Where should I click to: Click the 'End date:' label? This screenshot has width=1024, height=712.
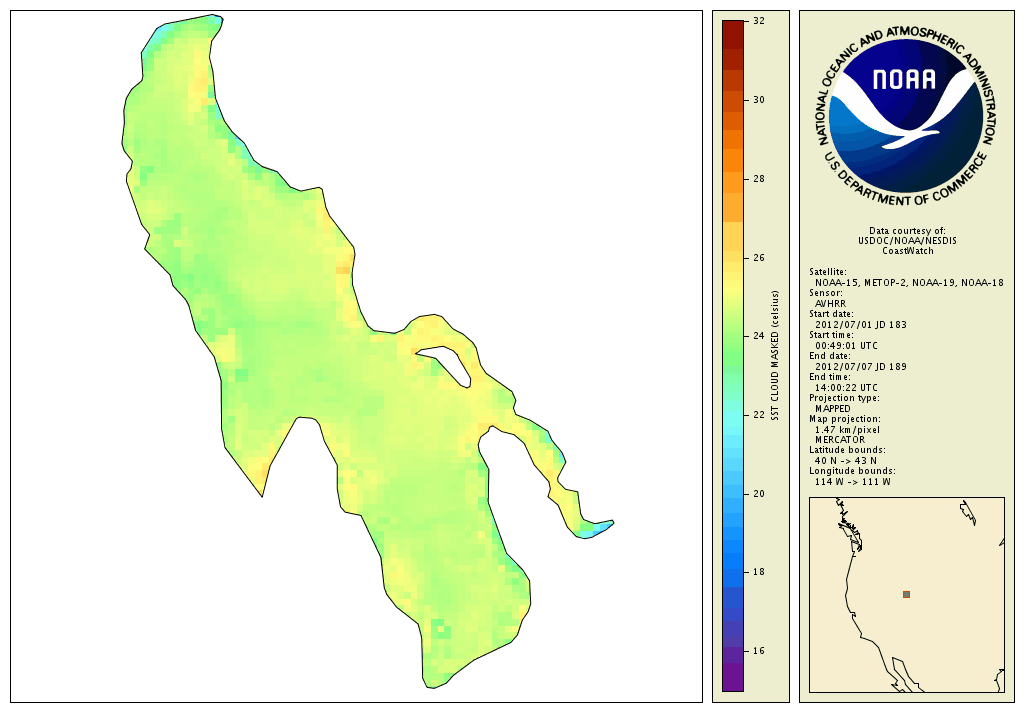tap(829, 356)
